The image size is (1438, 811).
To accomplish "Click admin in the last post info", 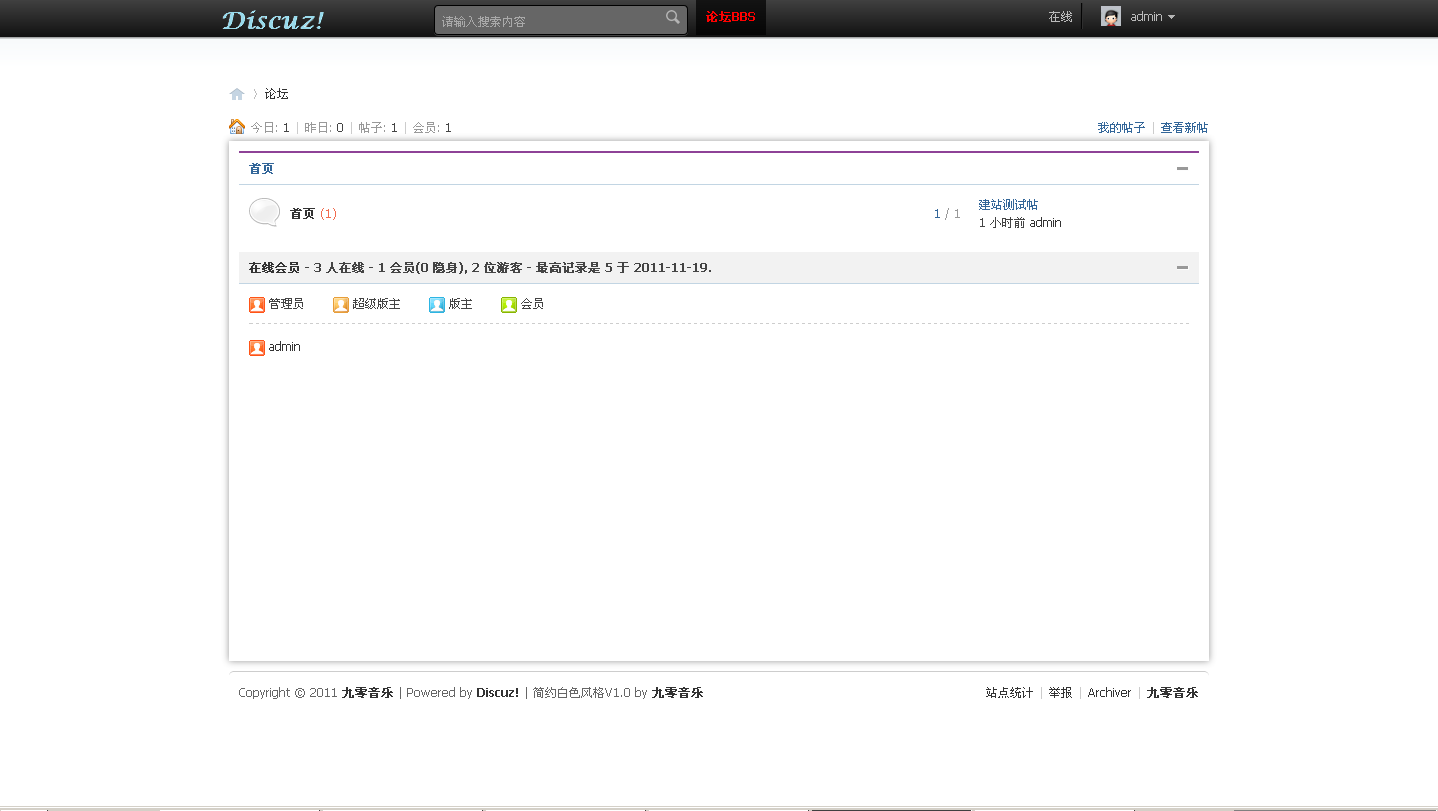I will pyautogui.click(x=1045, y=223).
